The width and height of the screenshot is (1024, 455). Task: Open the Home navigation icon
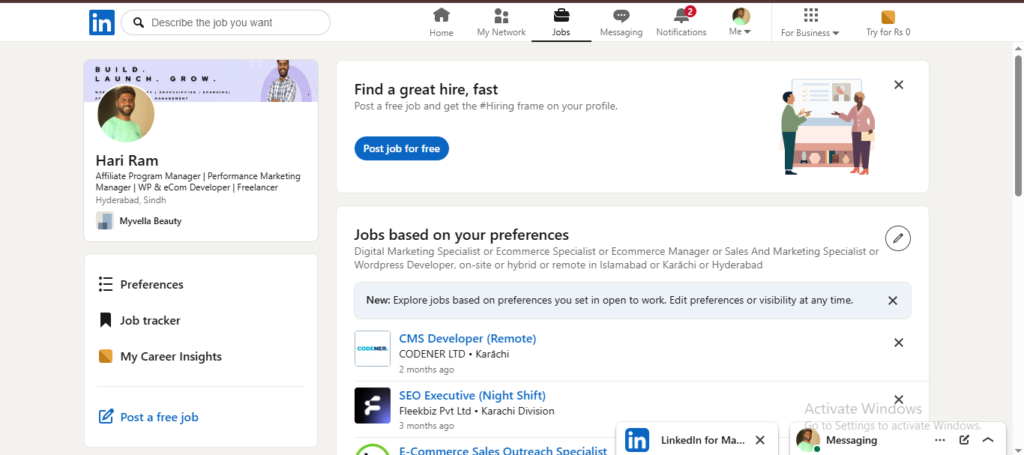(x=441, y=22)
